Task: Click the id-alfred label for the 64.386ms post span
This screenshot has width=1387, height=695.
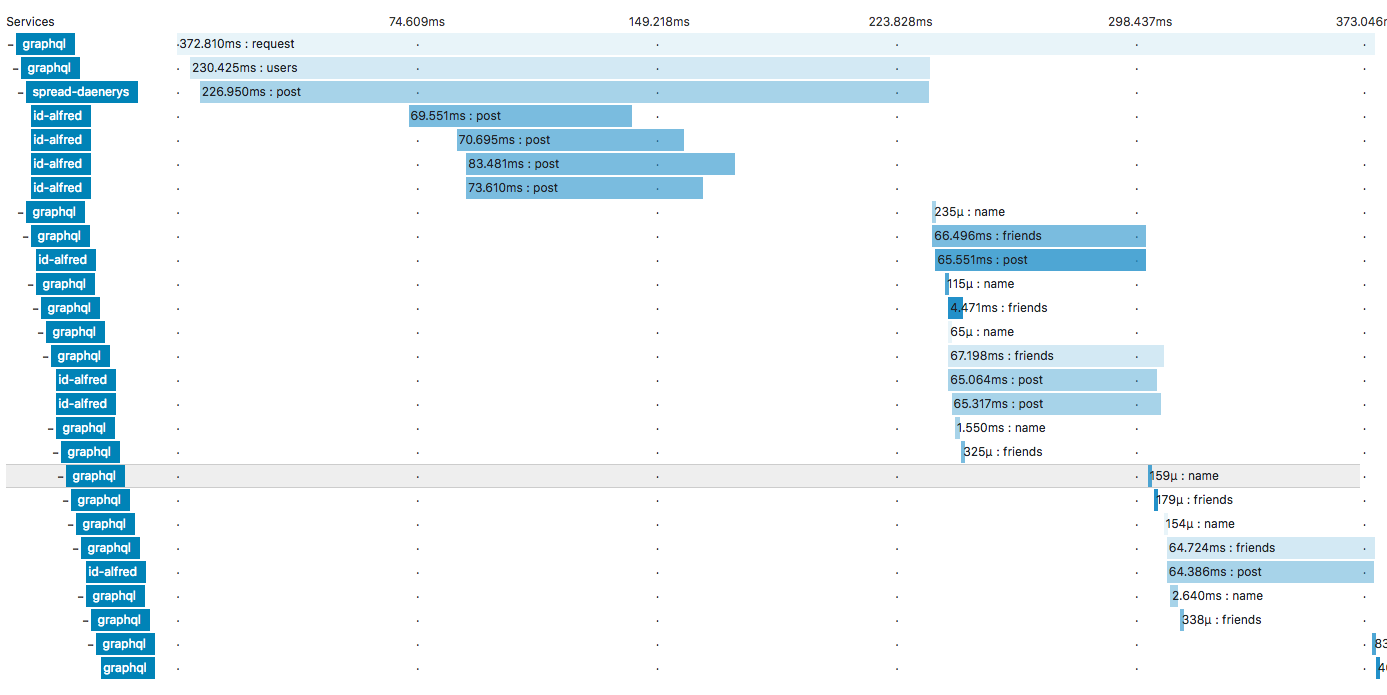Action: point(115,572)
